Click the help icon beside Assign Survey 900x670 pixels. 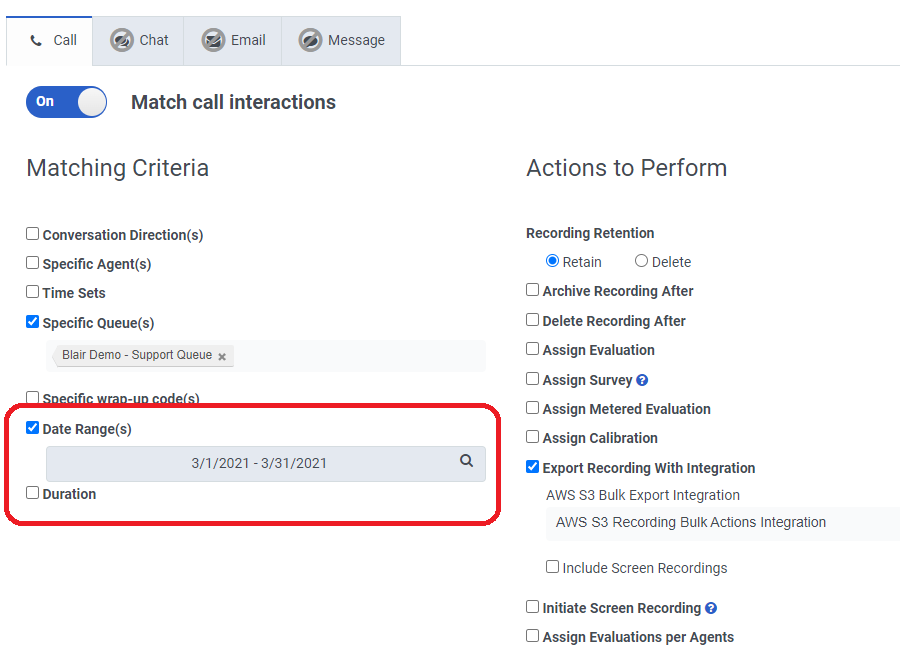(x=642, y=380)
